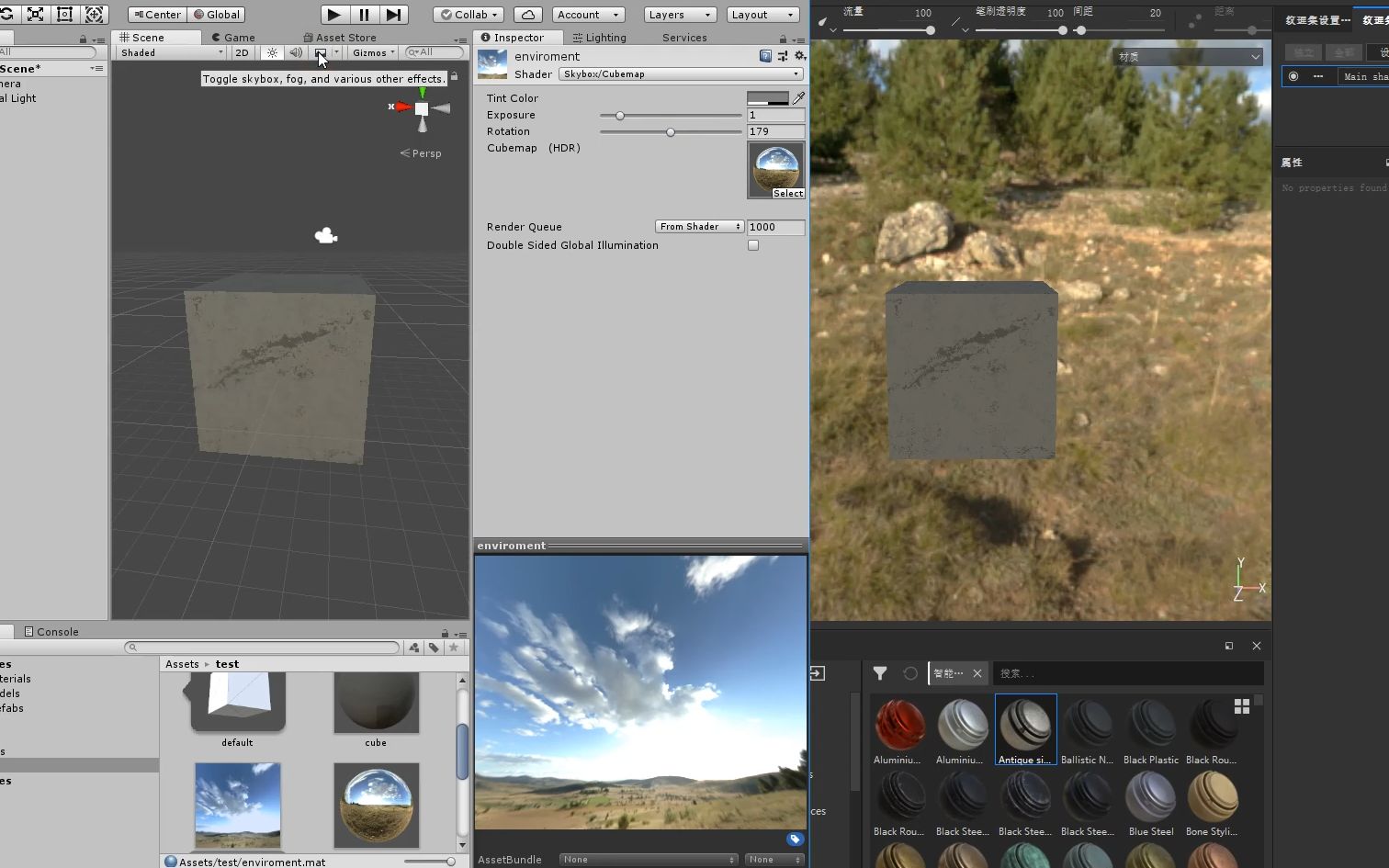The image size is (1389, 868).
Task: Click the eyedropper next to Tint Color
Action: pos(798,97)
